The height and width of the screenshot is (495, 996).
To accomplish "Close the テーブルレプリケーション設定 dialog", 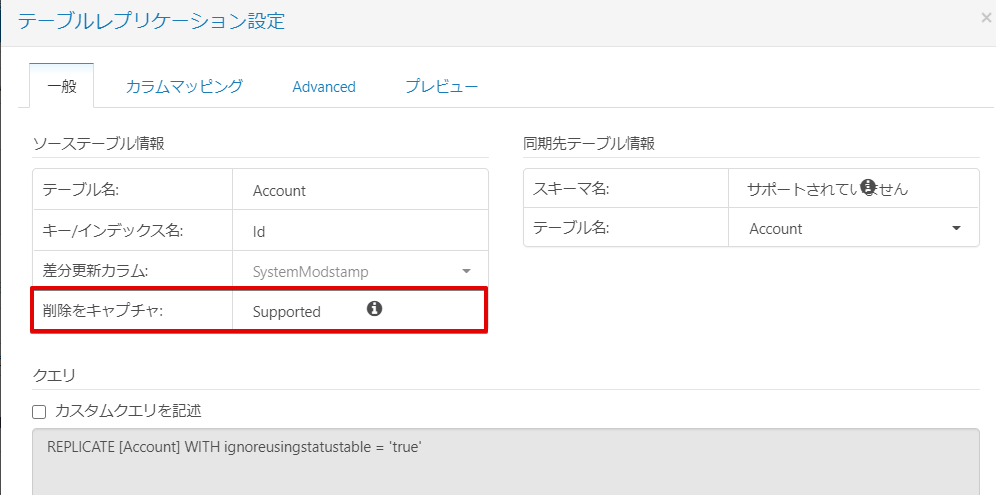I will pyautogui.click(x=986, y=18).
